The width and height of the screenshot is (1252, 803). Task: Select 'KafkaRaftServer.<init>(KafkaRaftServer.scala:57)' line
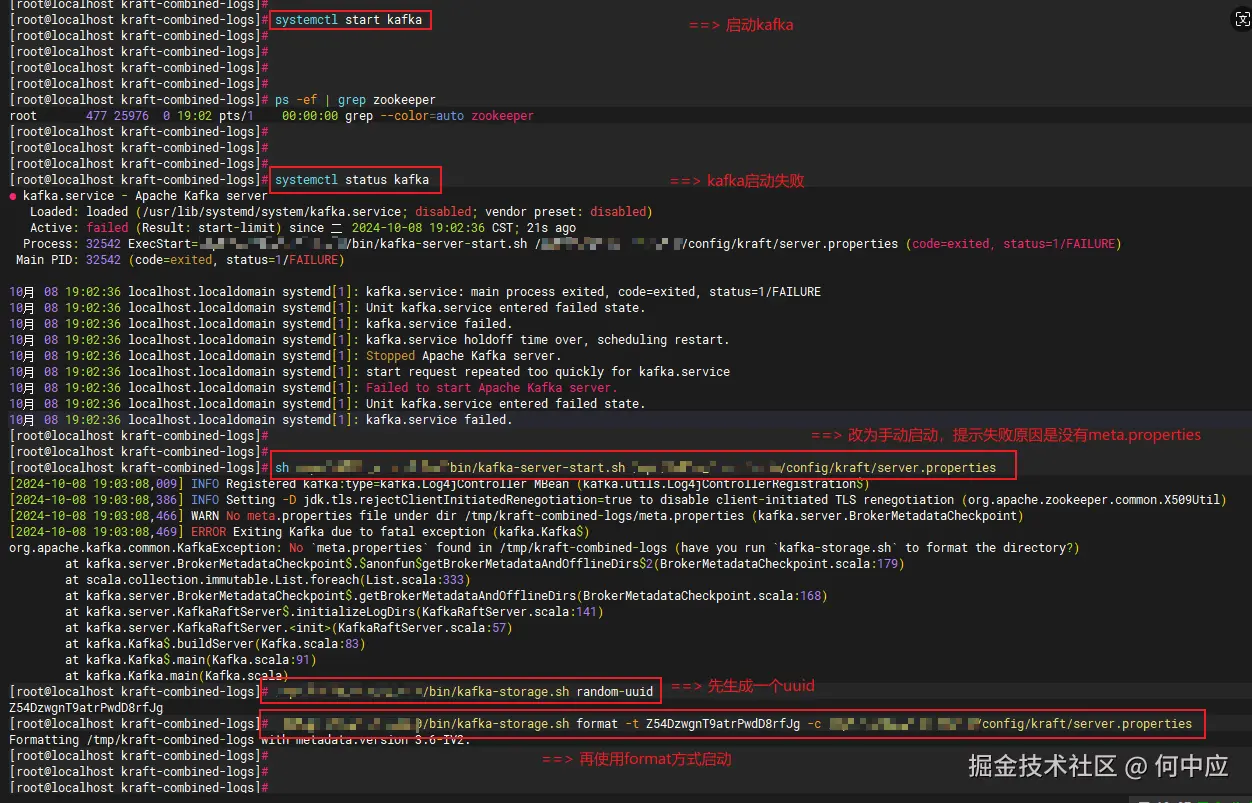coord(289,628)
